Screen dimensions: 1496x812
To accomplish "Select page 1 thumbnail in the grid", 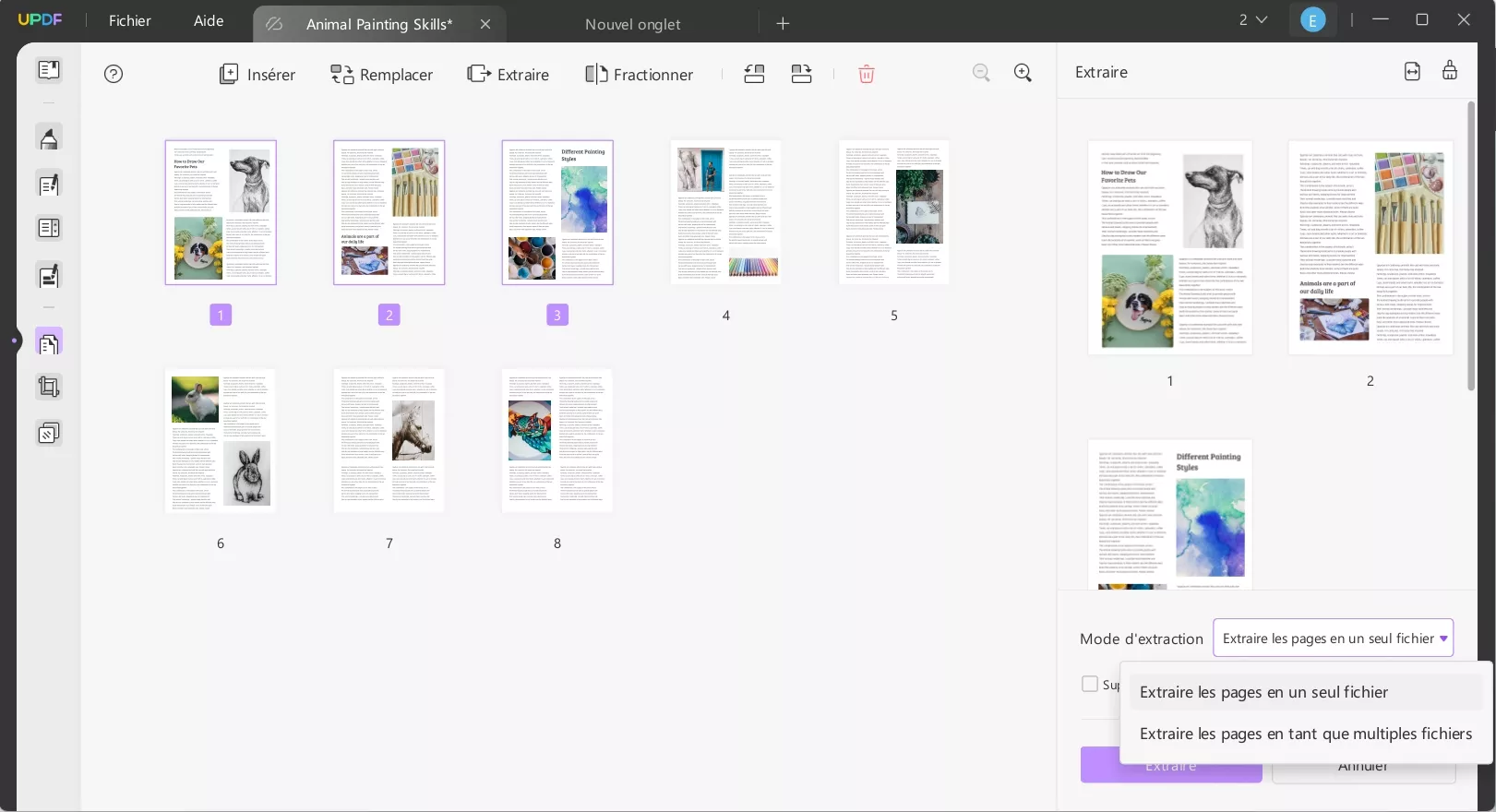I will click(221, 212).
